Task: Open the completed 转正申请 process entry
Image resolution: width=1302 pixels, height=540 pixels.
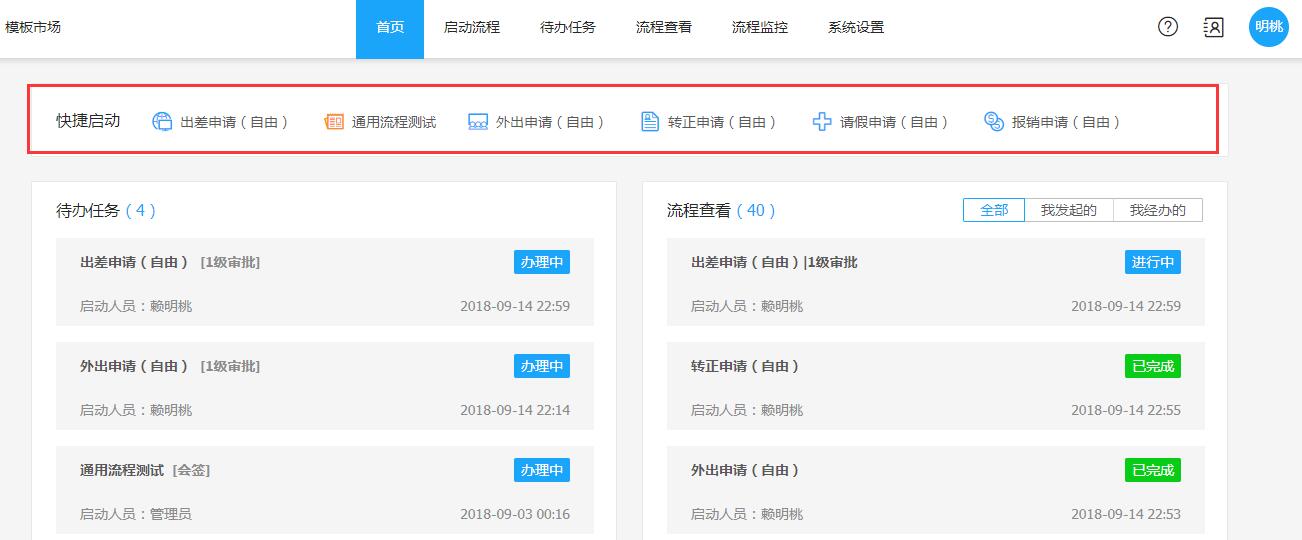Action: click(x=745, y=366)
